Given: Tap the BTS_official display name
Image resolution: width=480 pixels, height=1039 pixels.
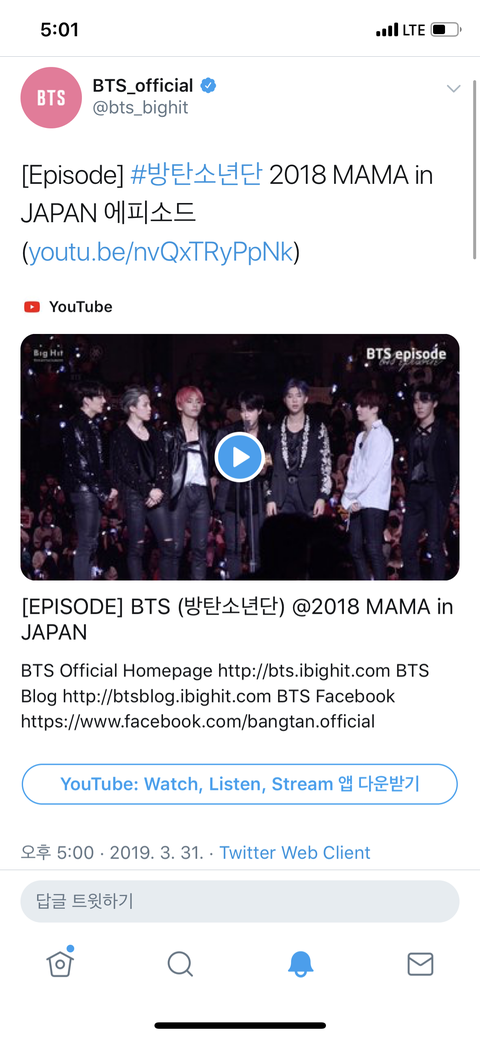Looking at the screenshot, I should pyautogui.click(x=143, y=85).
